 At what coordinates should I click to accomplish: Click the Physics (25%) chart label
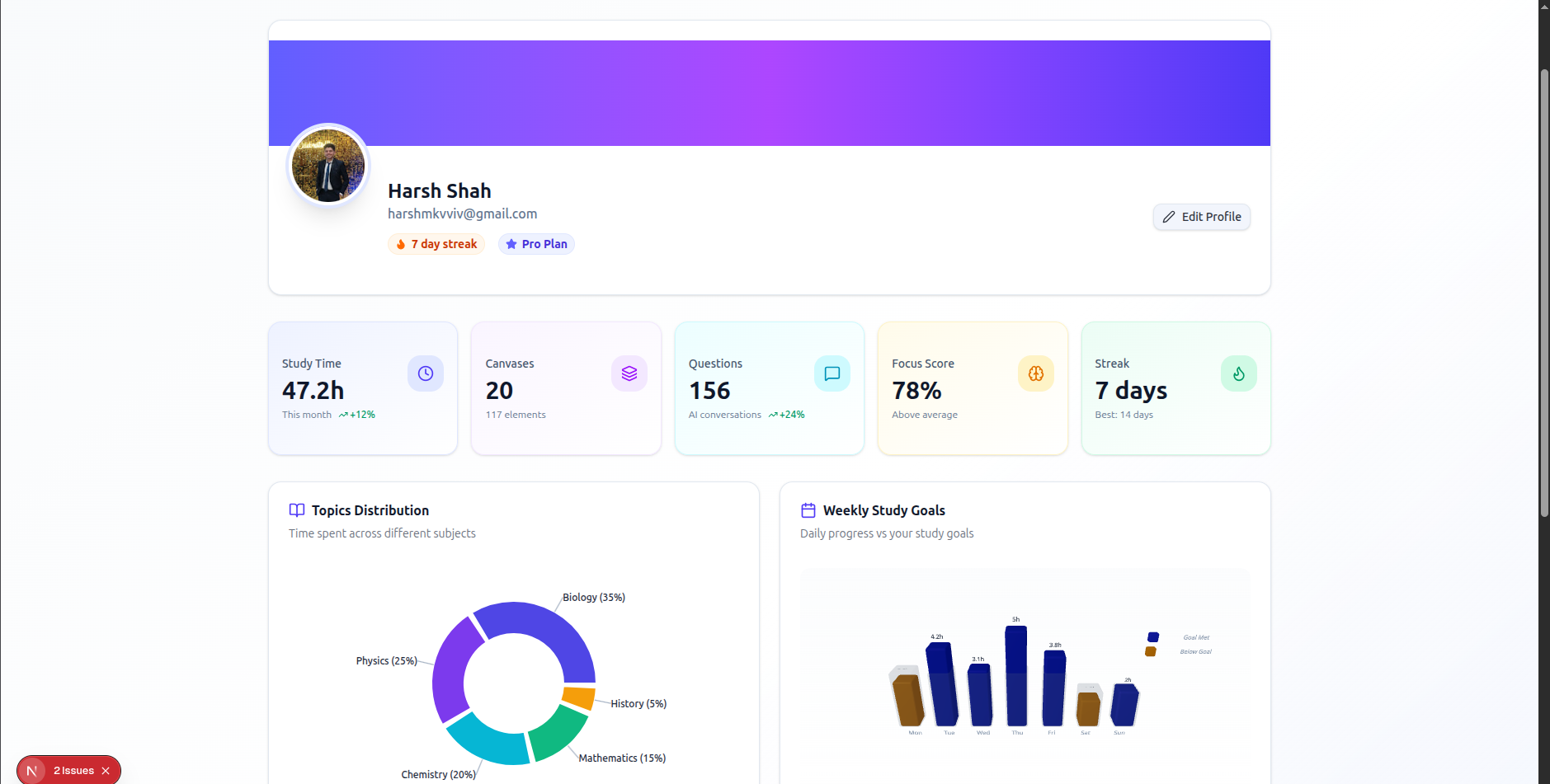(x=386, y=661)
